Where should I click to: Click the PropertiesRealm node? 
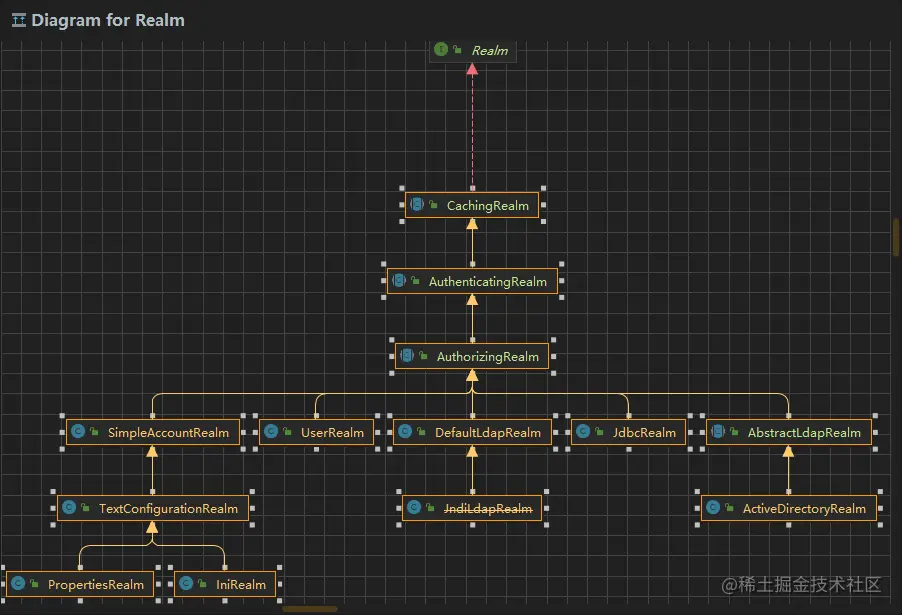(x=80, y=585)
